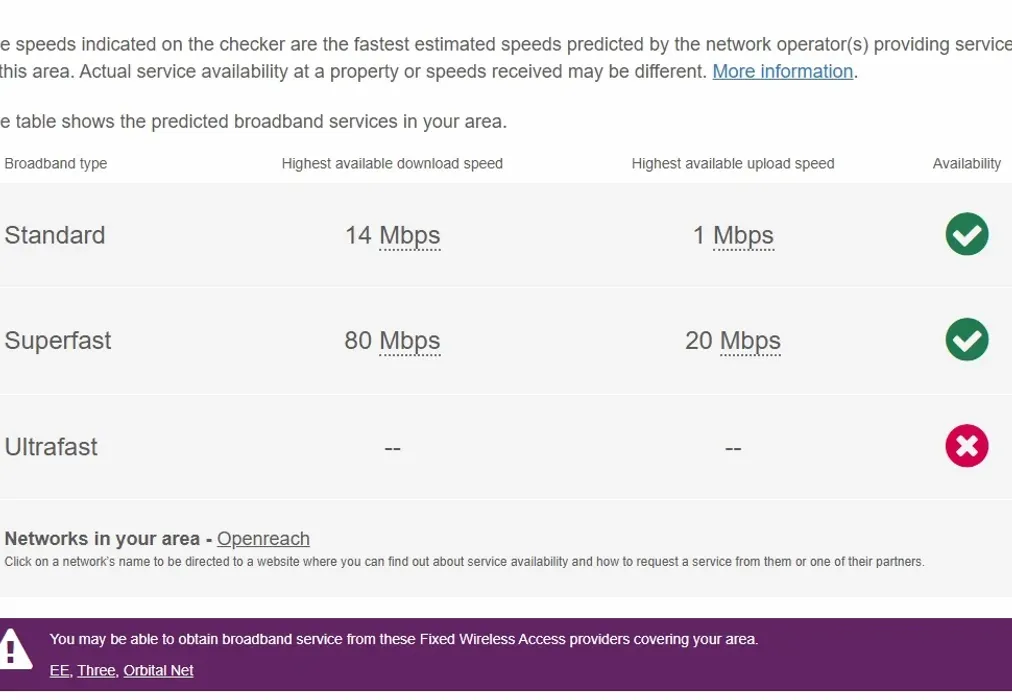Image resolution: width=1012 pixels, height=700 pixels.
Task: Click the Availability column header
Action: click(x=967, y=163)
